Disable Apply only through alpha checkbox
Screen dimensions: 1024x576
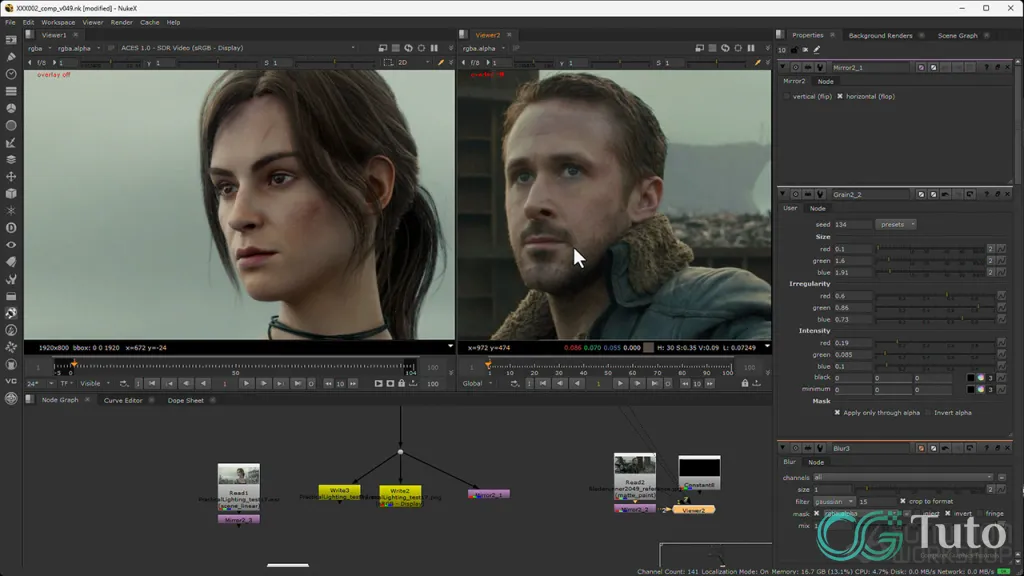coord(838,412)
